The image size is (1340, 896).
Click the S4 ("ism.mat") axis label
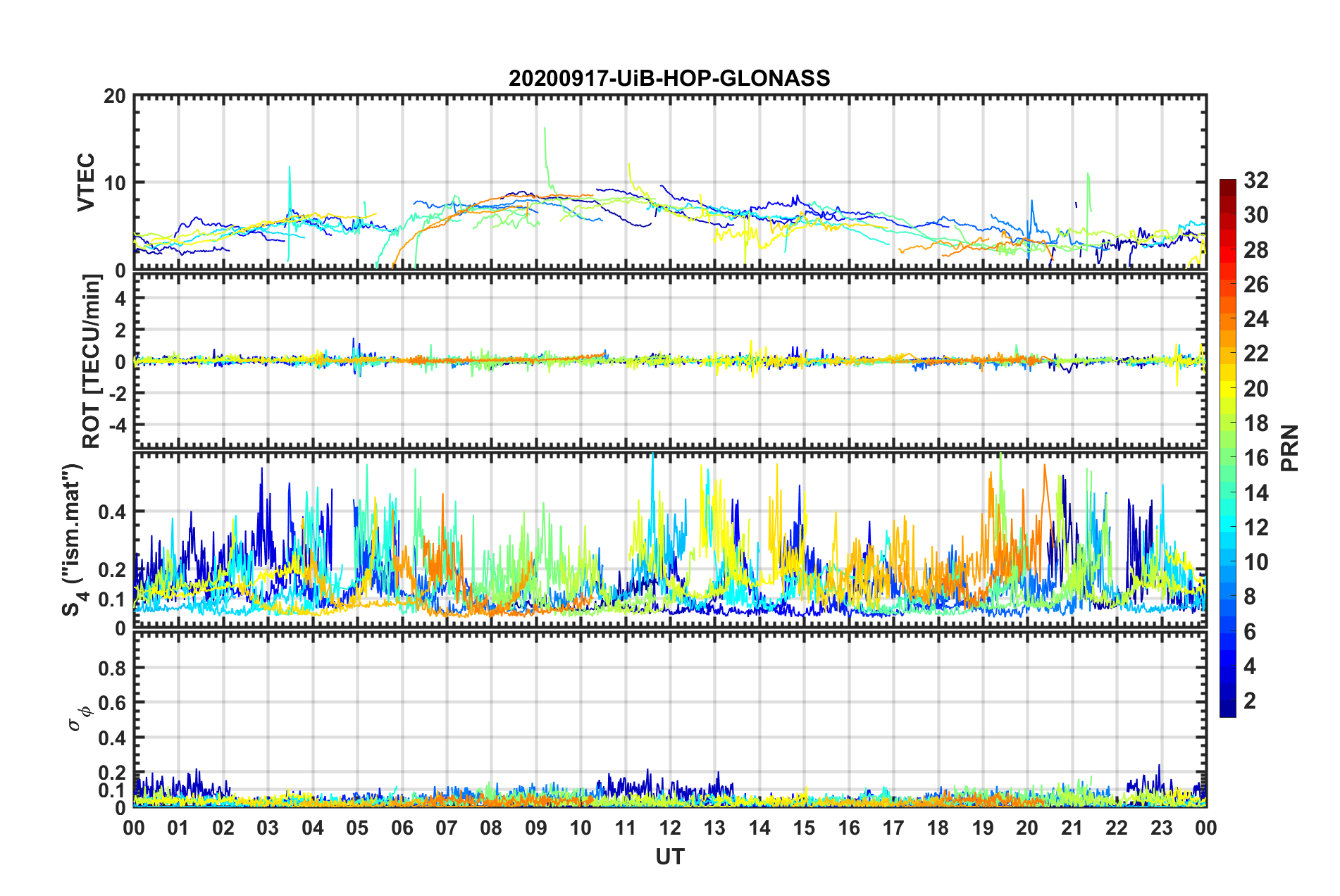(x=74, y=540)
